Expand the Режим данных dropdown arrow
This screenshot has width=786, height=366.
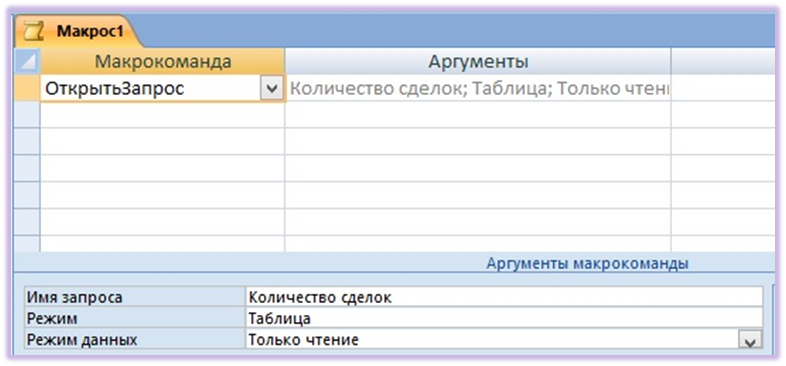click(x=750, y=341)
